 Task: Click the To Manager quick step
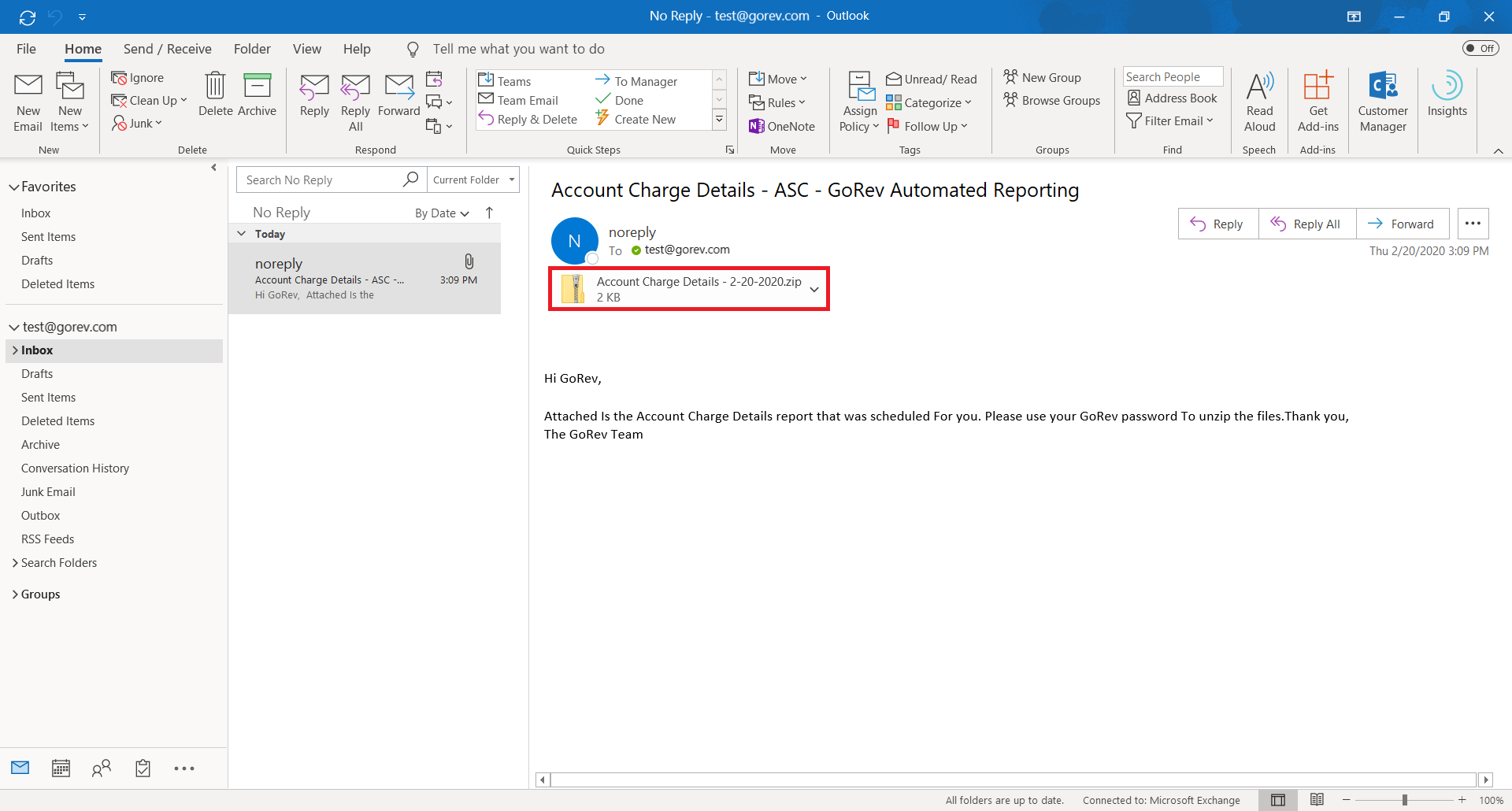(636, 81)
